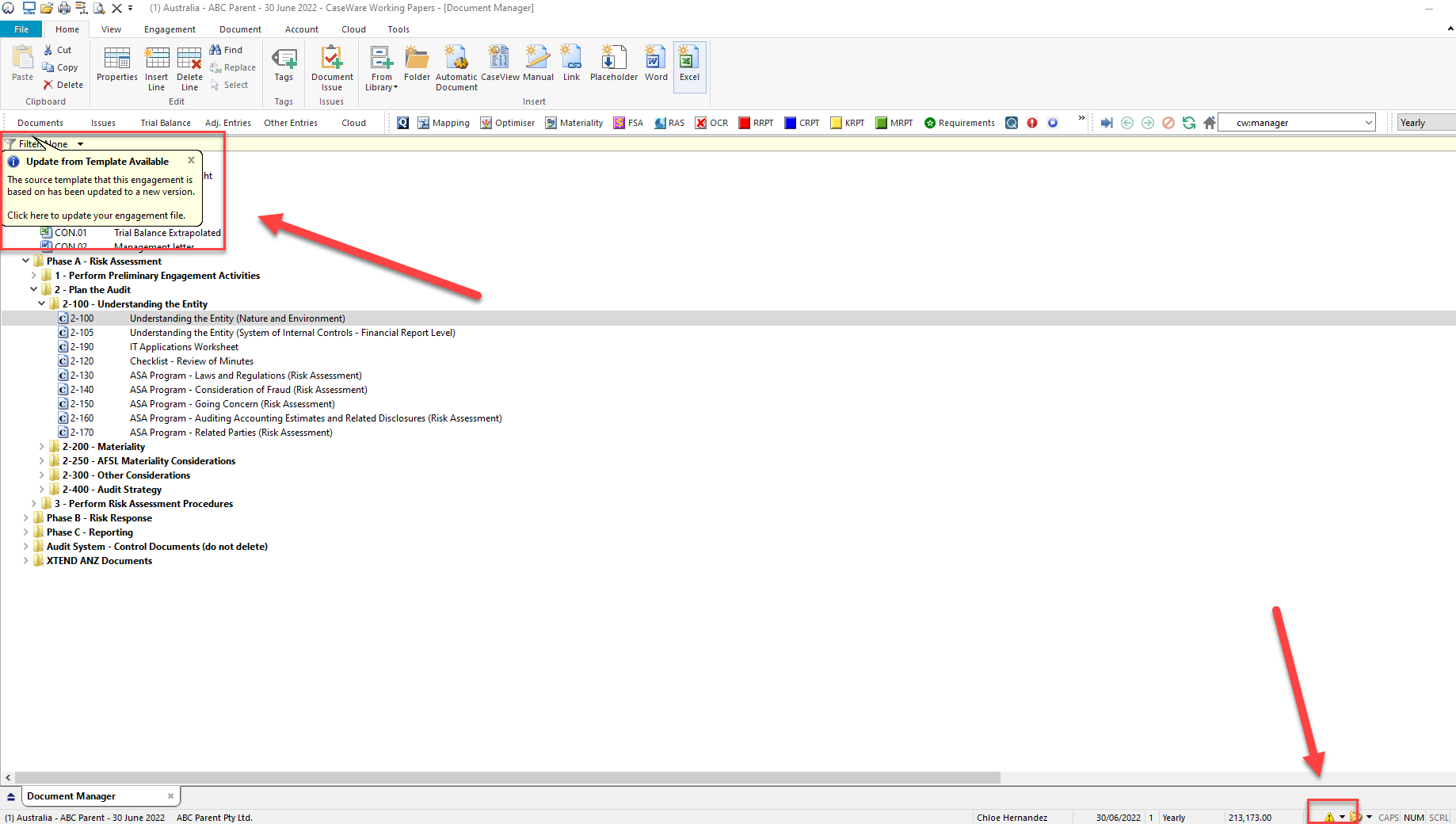Select document 2-140 Consideration of Fraud

[x=249, y=390]
